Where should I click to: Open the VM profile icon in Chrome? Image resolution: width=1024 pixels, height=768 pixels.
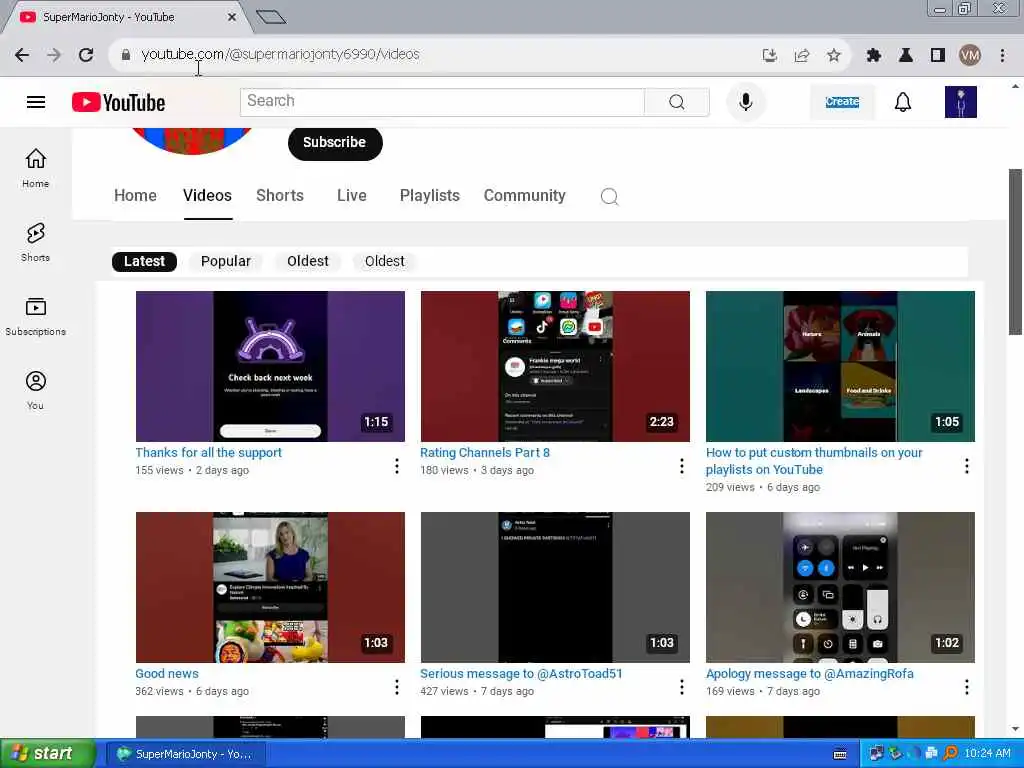(x=970, y=55)
